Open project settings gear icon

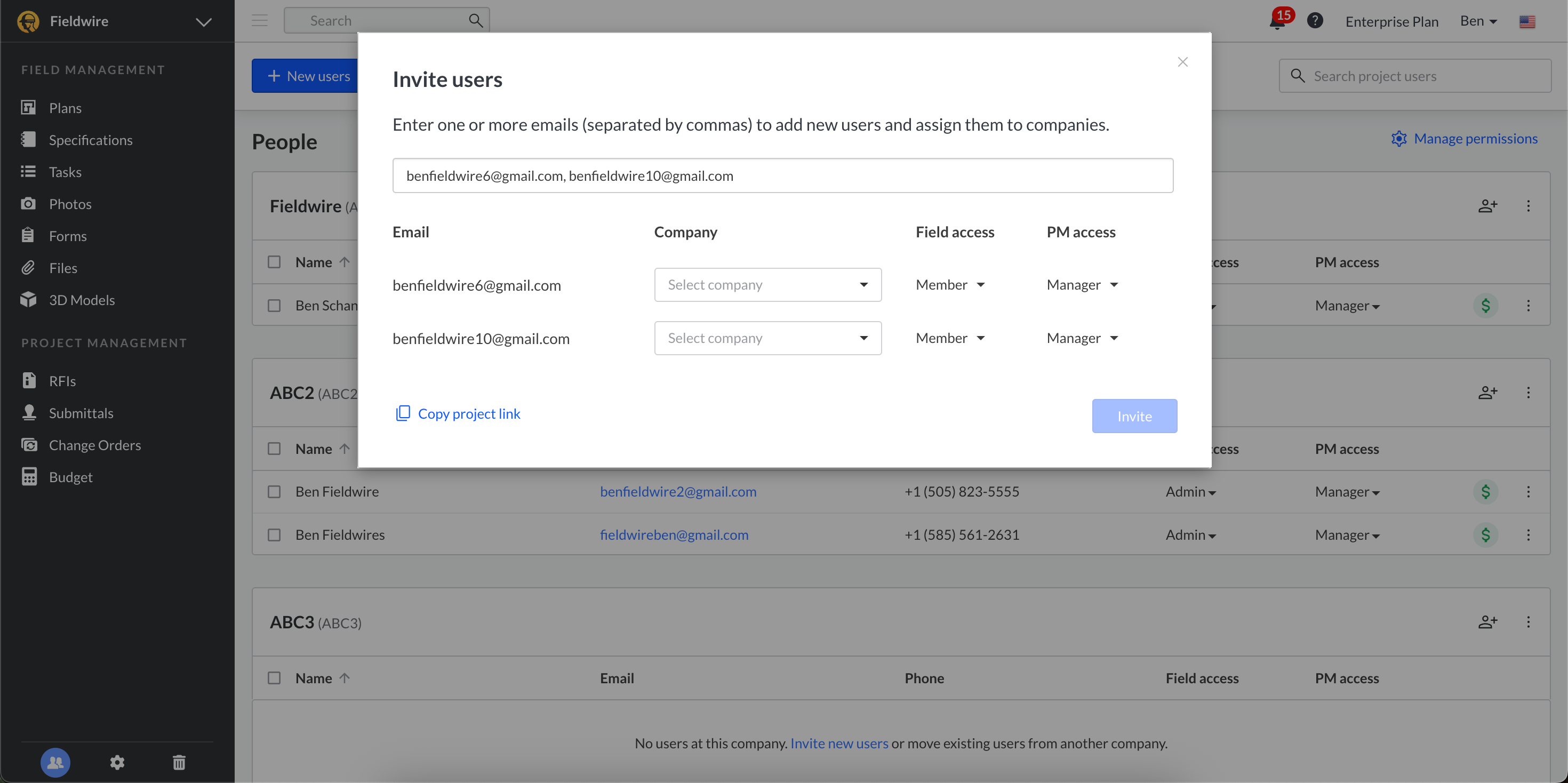pyautogui.click(x=117, y=762)
